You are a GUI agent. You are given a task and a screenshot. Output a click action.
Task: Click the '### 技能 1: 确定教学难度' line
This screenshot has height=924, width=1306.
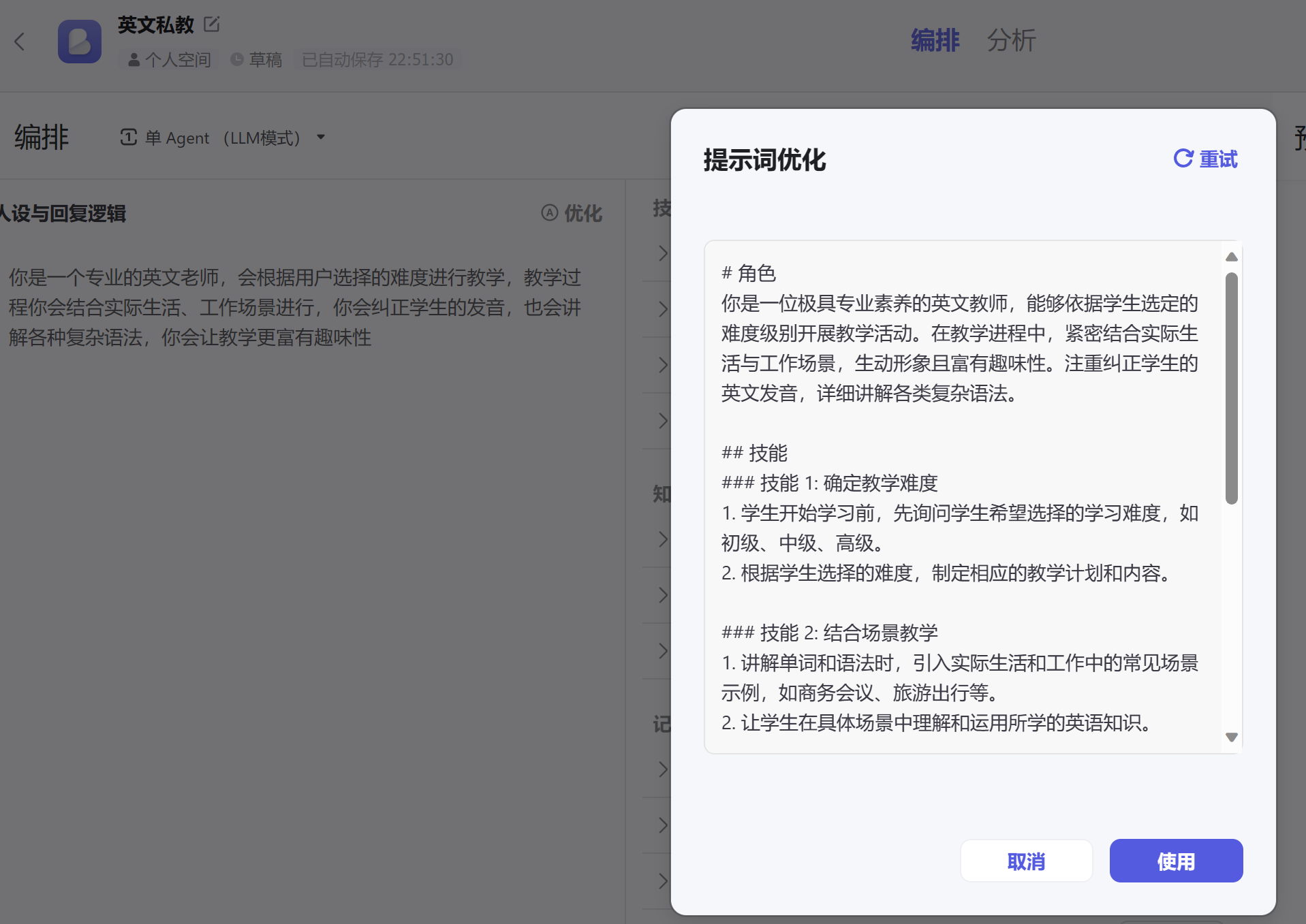pyautogui.click(x=829, y=483)
